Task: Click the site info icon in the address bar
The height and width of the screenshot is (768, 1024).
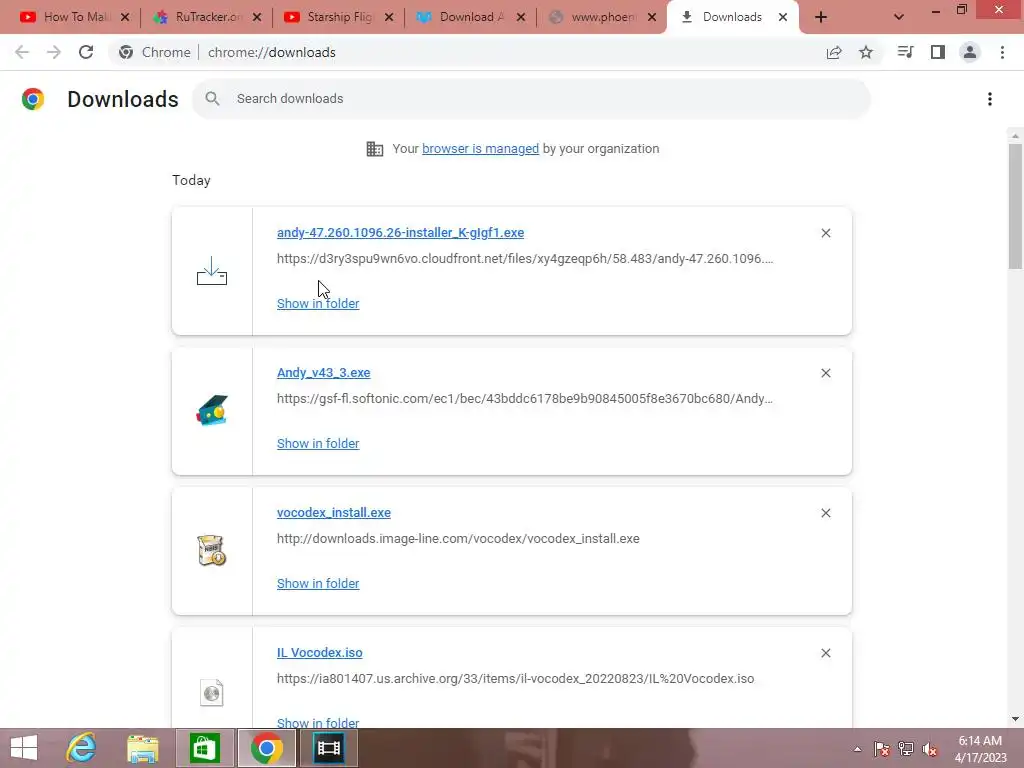Action: [x=126, y=52]
